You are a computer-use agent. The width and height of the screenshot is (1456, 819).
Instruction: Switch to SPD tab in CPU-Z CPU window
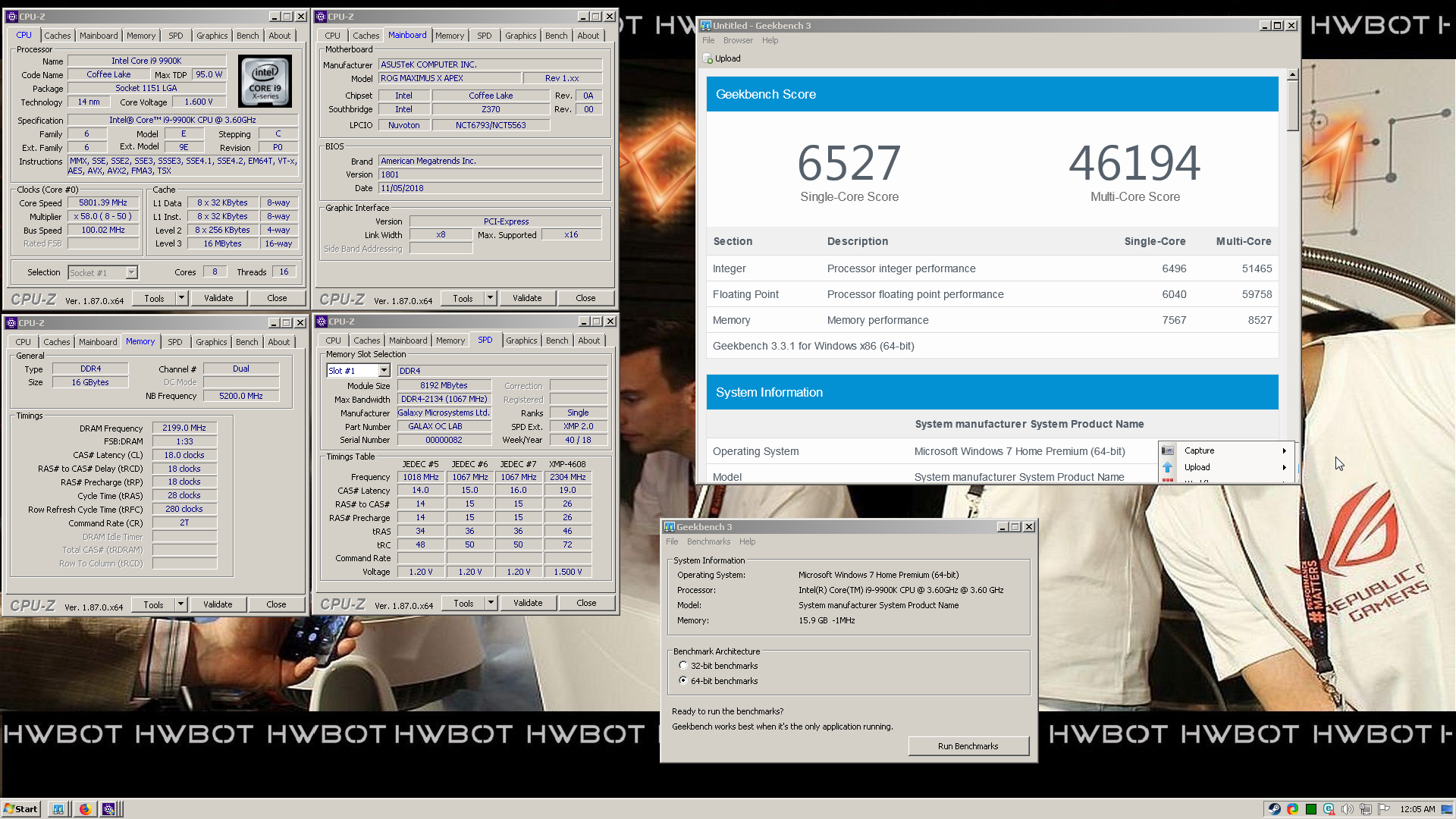tap(175, 36)
